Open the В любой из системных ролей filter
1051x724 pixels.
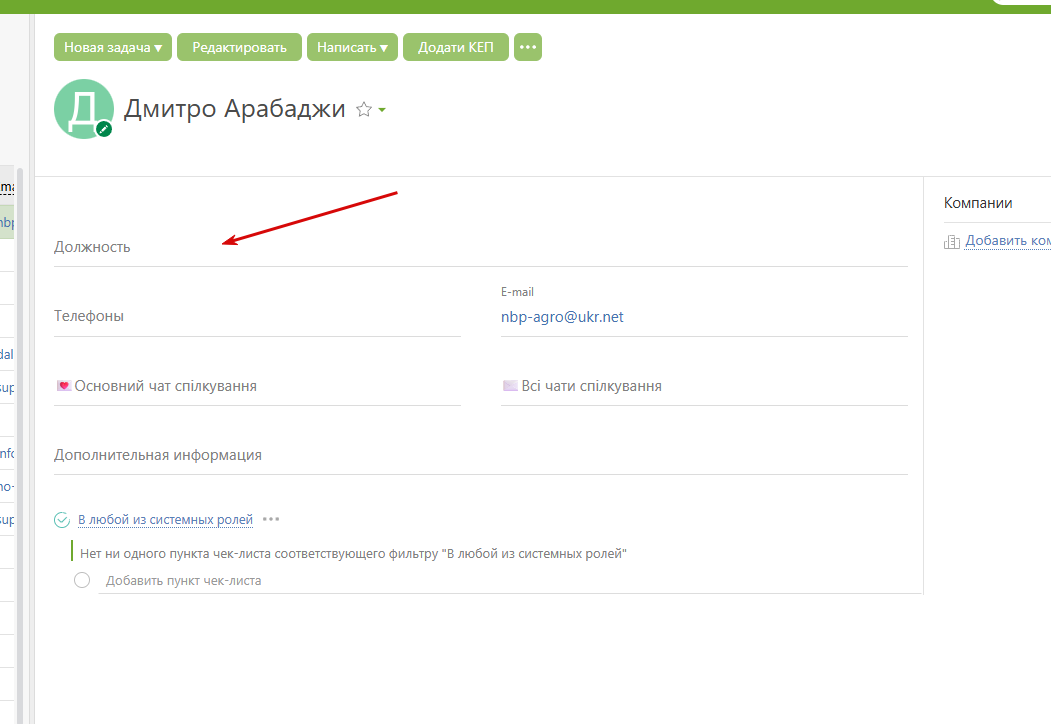coord(166,520)
